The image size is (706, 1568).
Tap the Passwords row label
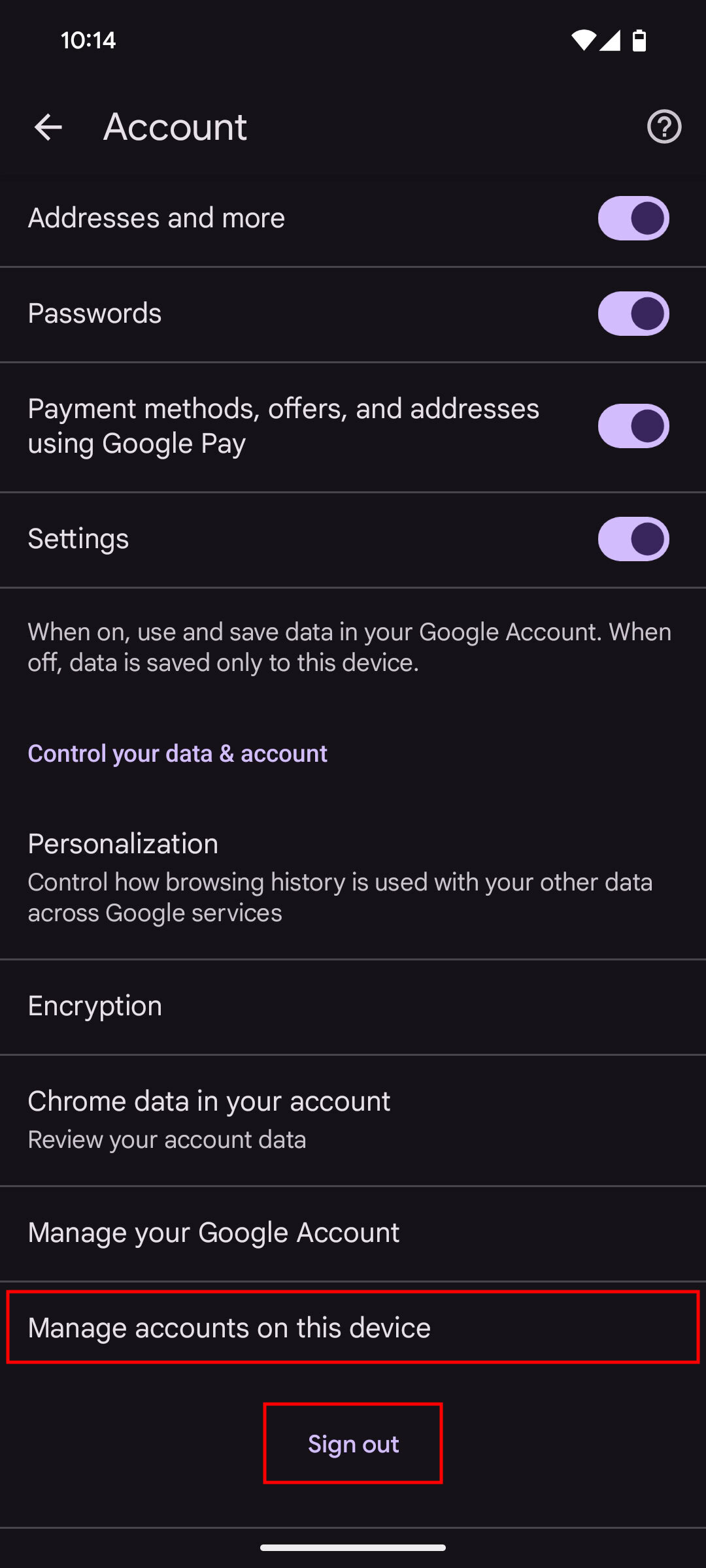pyautogui.click(x=95, y=314)
